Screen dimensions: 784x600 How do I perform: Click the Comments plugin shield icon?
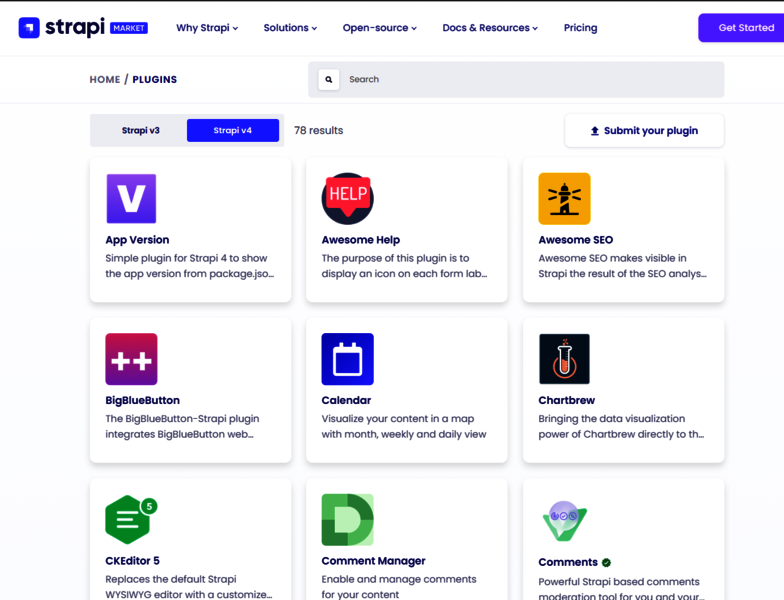(x=564, y=520)
